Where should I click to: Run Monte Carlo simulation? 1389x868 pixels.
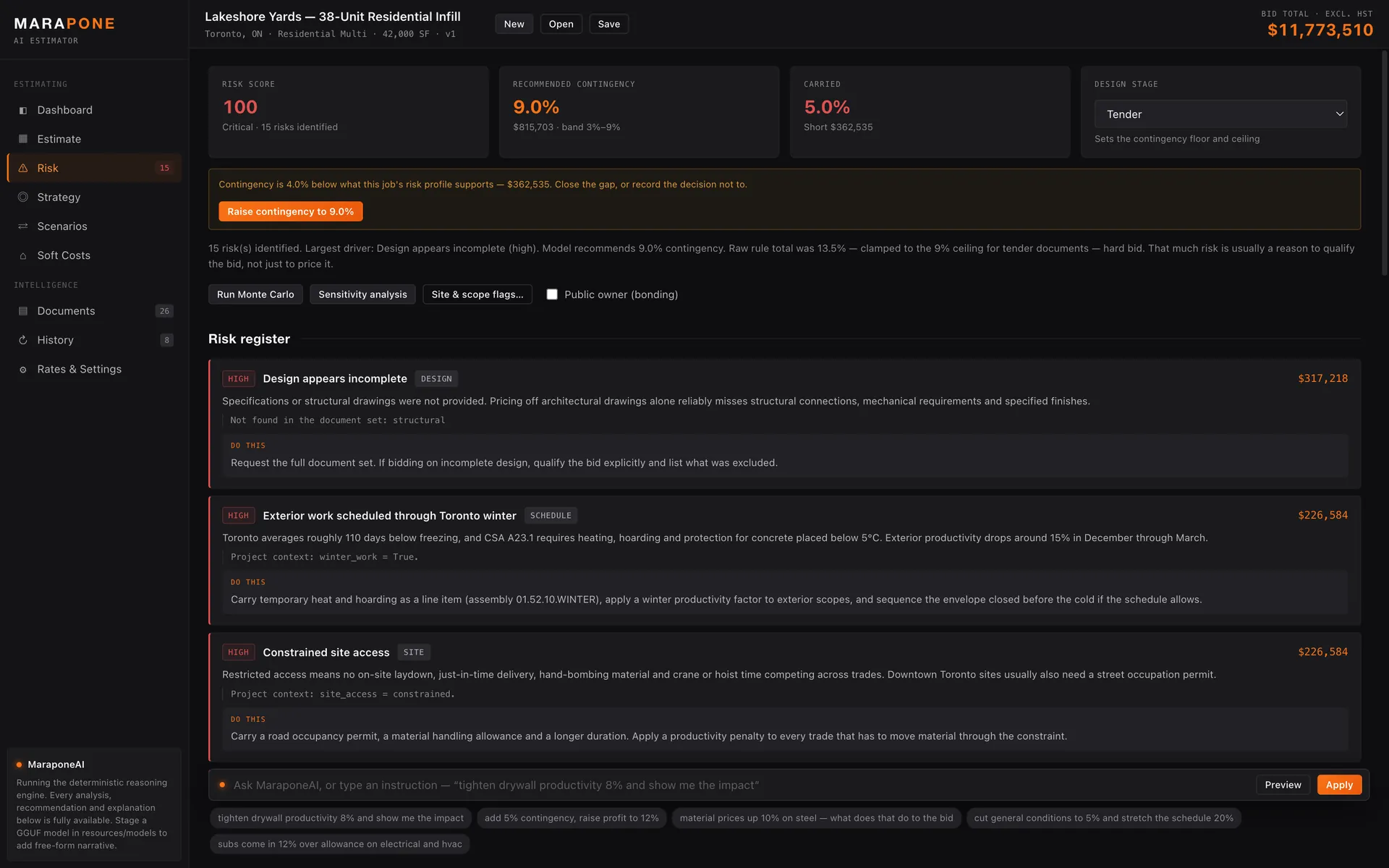click(x=255, y=294)
